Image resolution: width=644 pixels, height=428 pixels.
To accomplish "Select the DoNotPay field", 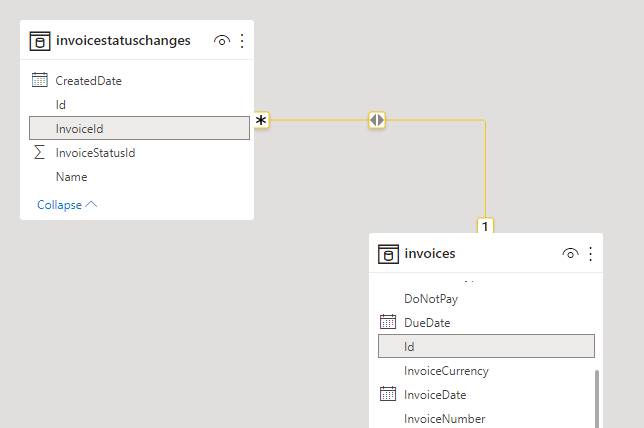I will (x=431, y=298).
